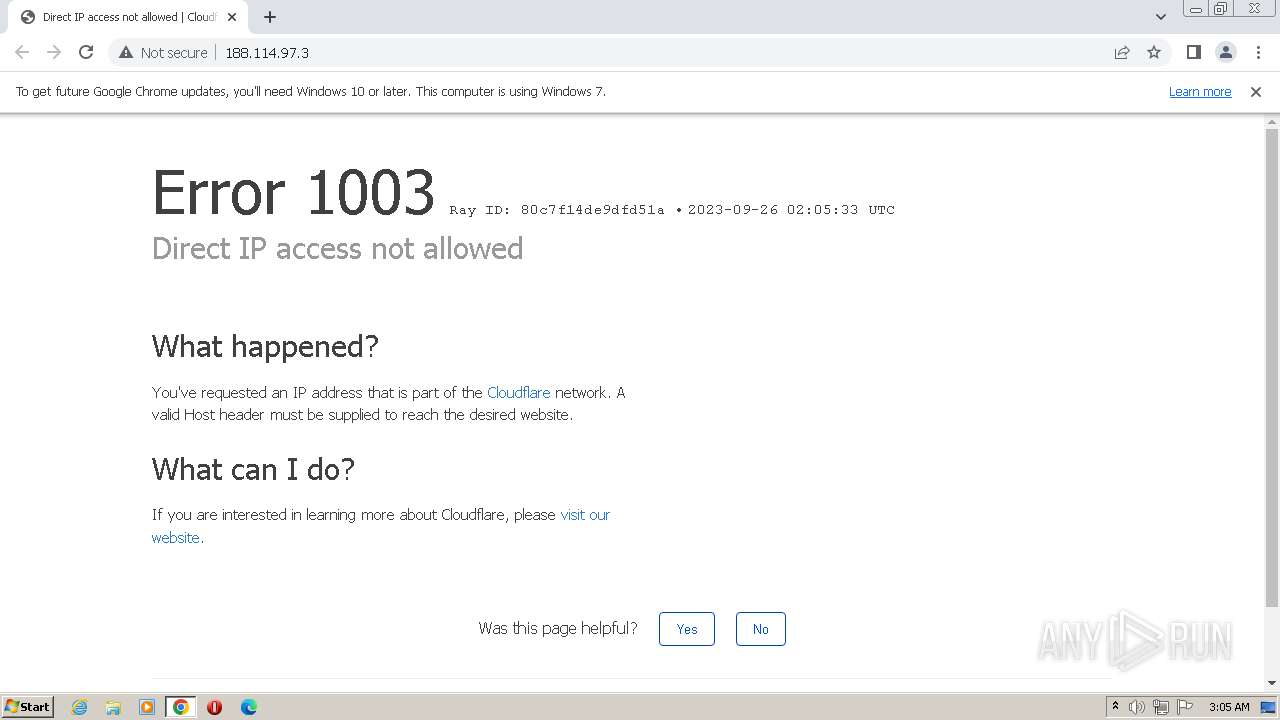1280x720 pixels.
Task: Open Windows Explorer folder in taskbar
Action: pos(113,707)
